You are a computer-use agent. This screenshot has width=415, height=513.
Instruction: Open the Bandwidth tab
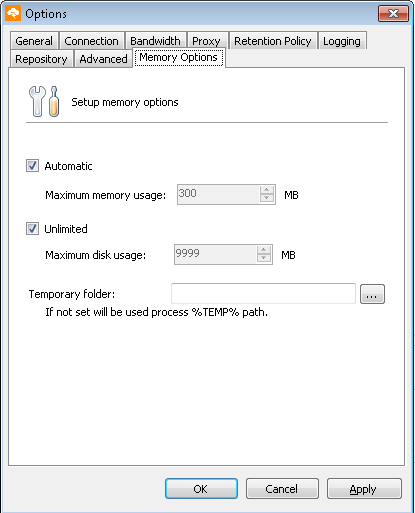pyautogui.click(x=155, y=41)
